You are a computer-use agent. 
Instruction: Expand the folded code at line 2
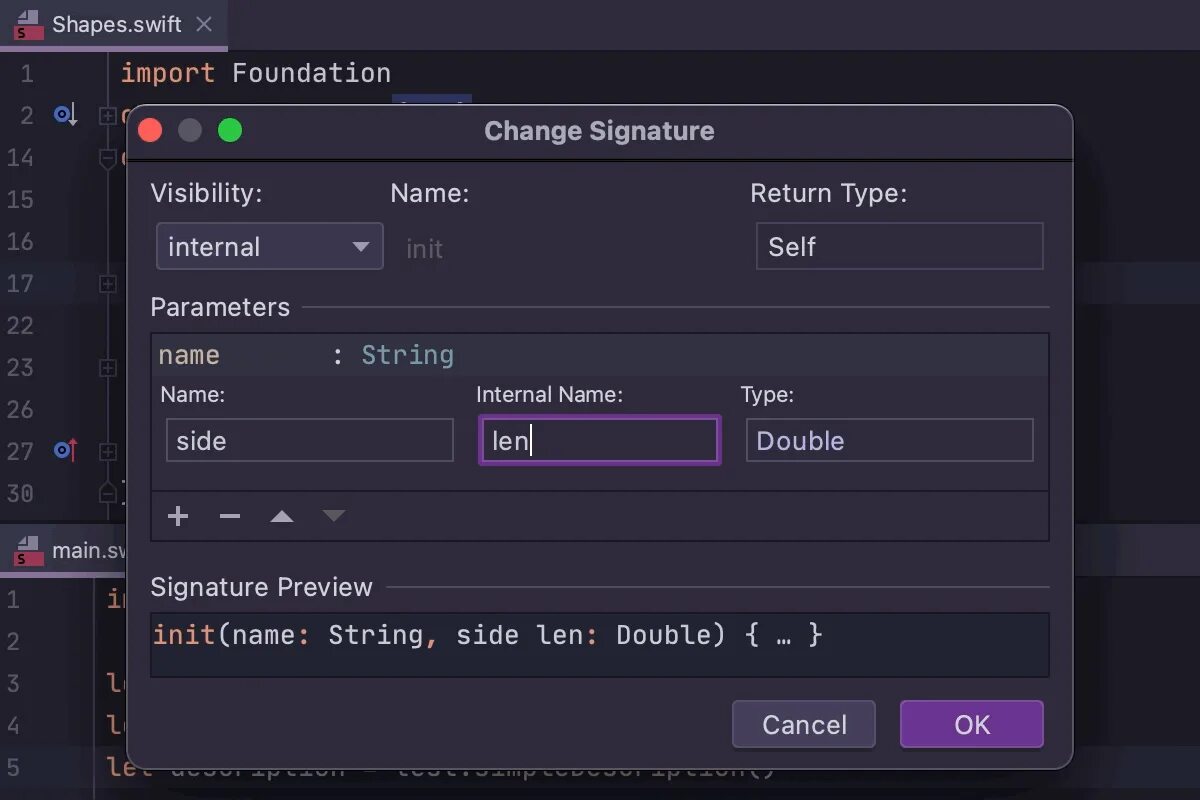click(x=107, y=116)
